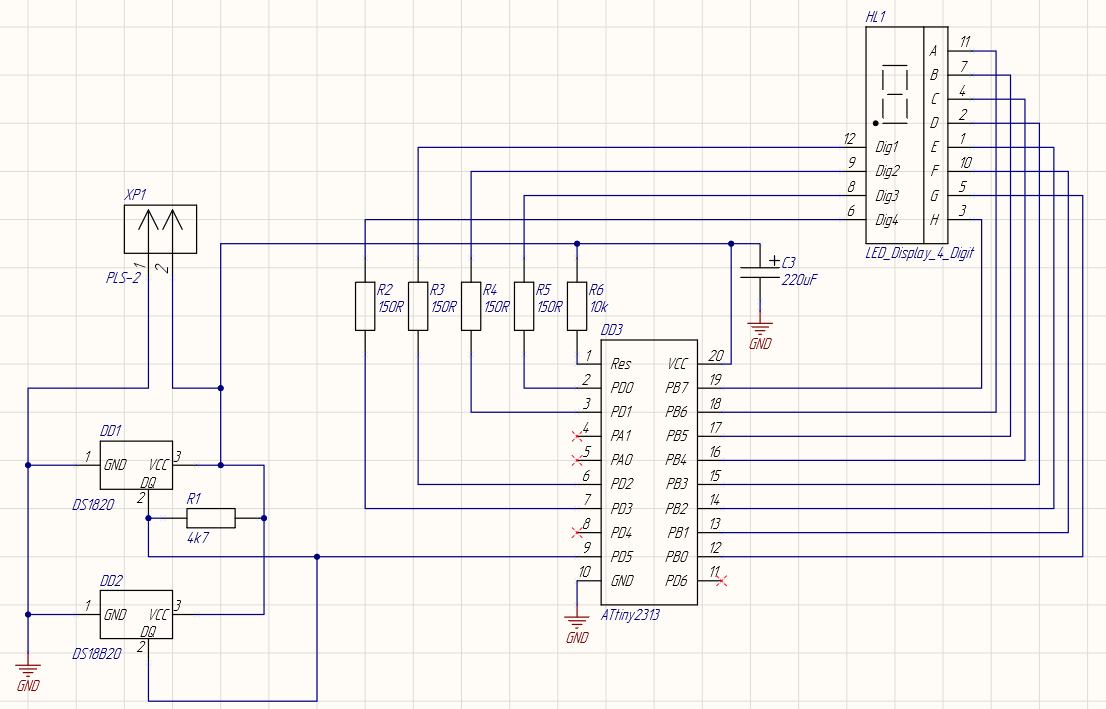1106x709 pixels.
Task: Click the junction dot at DD1 VCC wire
Action: [x=221, y=465]
